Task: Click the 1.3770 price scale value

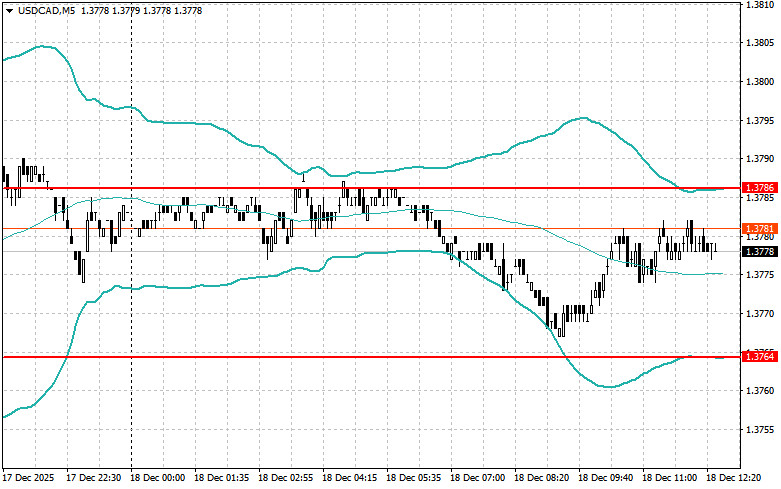Action: 760,314
